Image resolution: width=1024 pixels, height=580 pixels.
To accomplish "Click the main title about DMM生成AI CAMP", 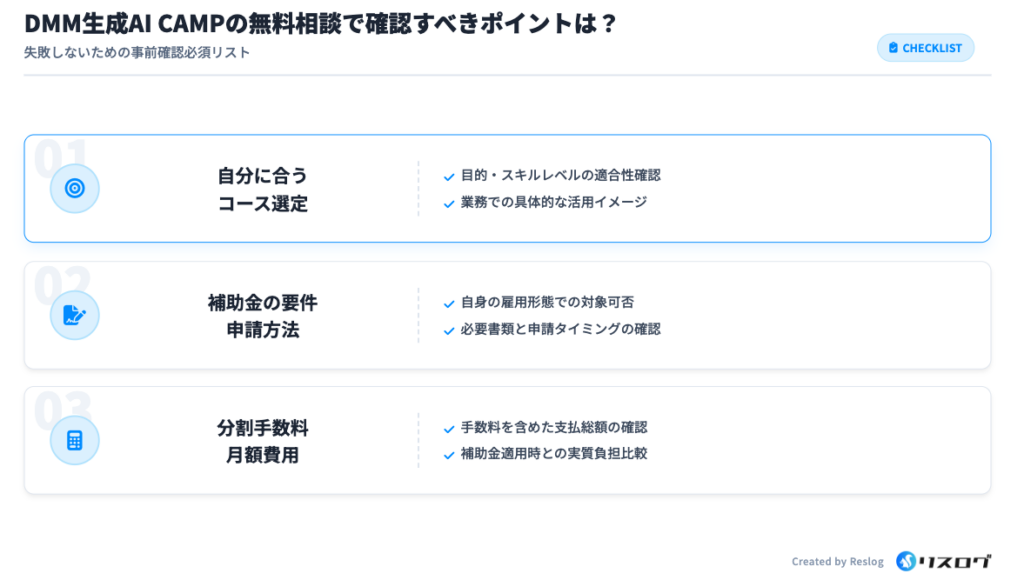I will tap(320, 23).
